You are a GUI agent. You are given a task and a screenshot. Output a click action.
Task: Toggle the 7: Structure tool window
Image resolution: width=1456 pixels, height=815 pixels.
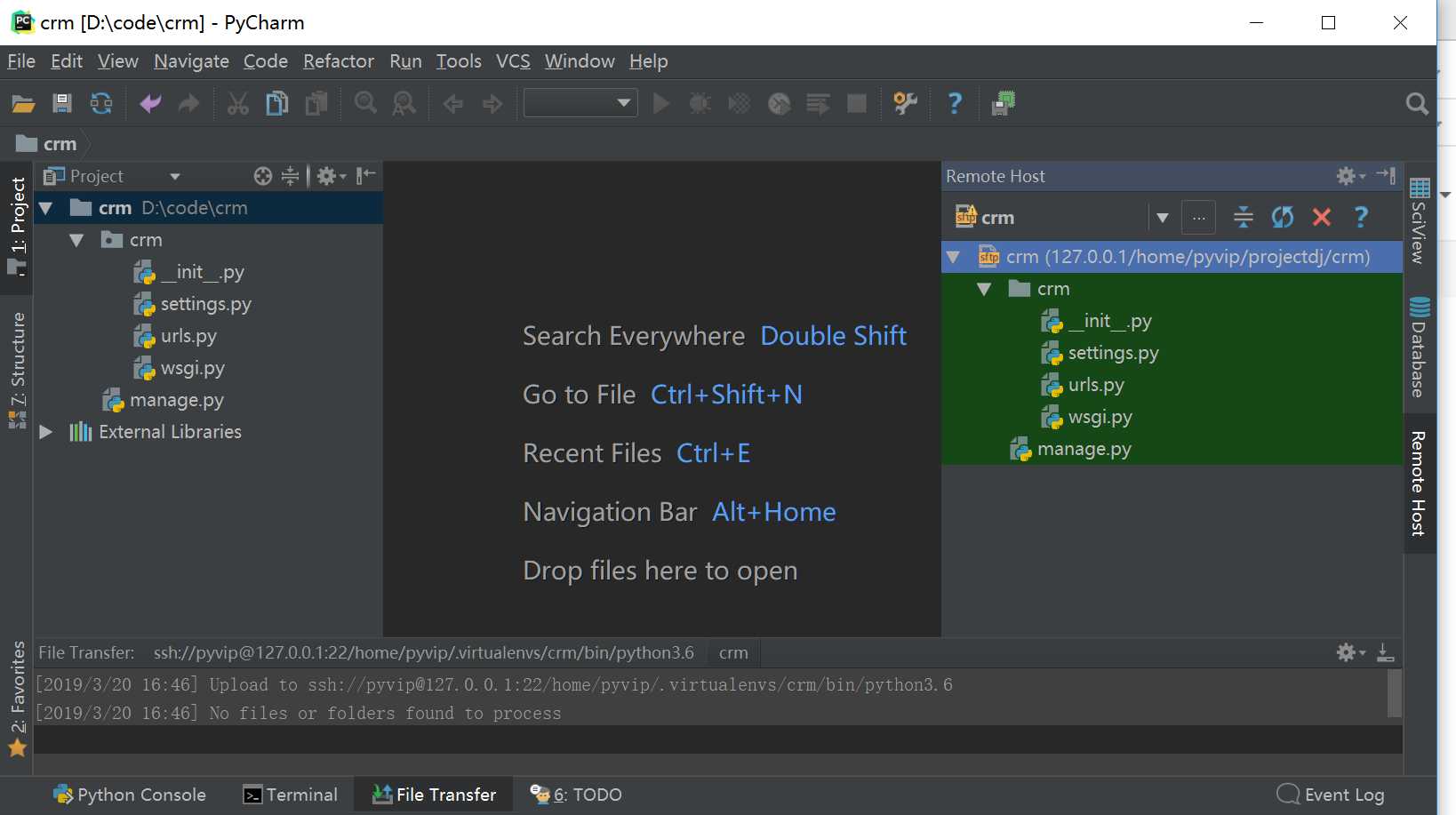click(17, 371)
